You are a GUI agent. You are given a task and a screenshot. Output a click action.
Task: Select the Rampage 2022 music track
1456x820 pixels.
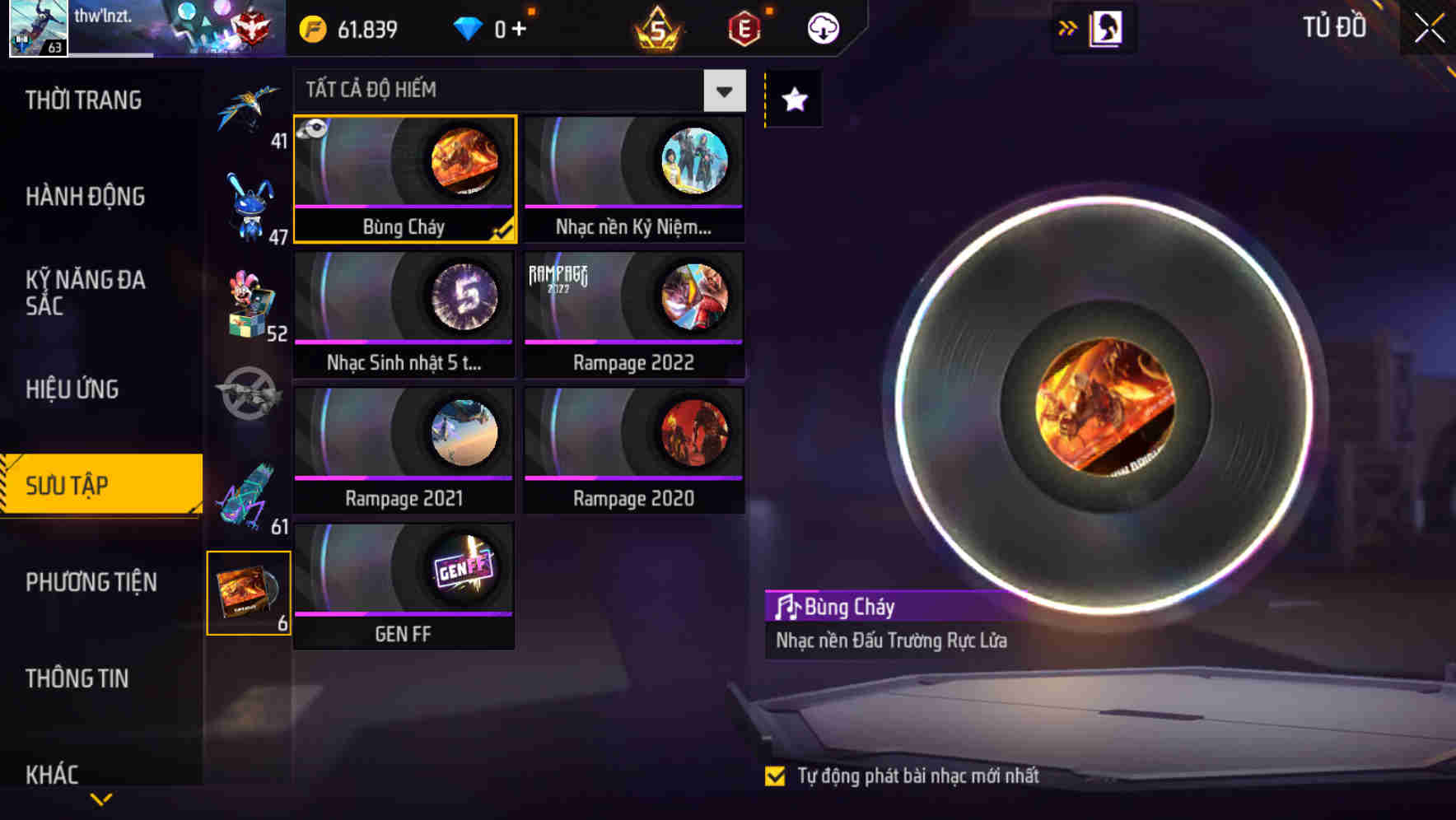[x=633, y=314]
